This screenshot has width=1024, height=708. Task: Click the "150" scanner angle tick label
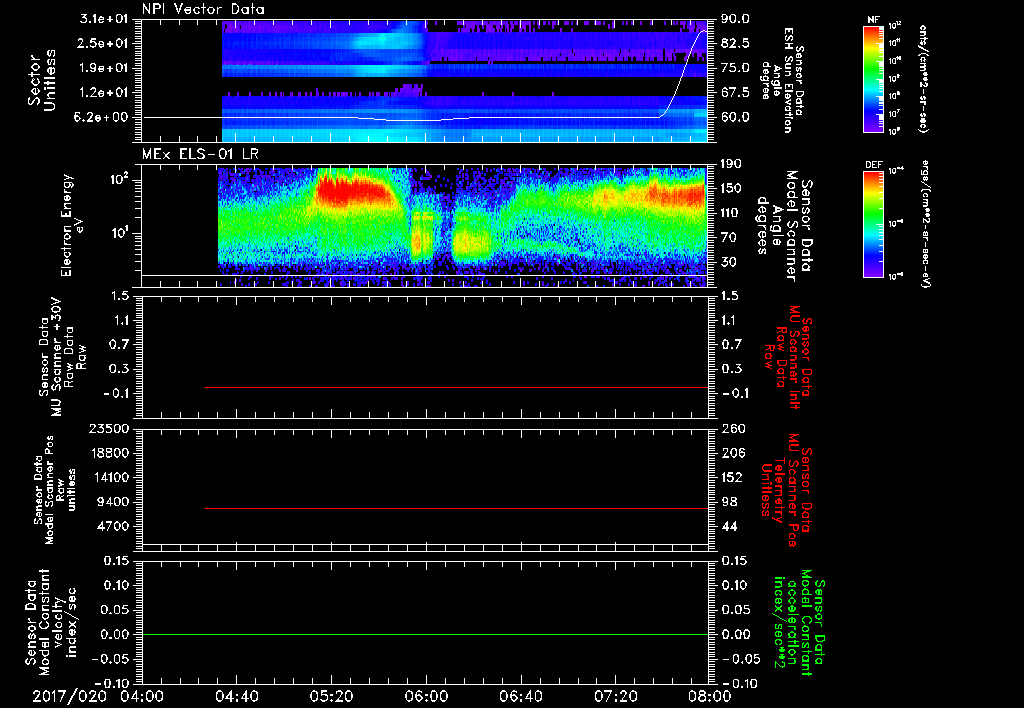(732, 188)
